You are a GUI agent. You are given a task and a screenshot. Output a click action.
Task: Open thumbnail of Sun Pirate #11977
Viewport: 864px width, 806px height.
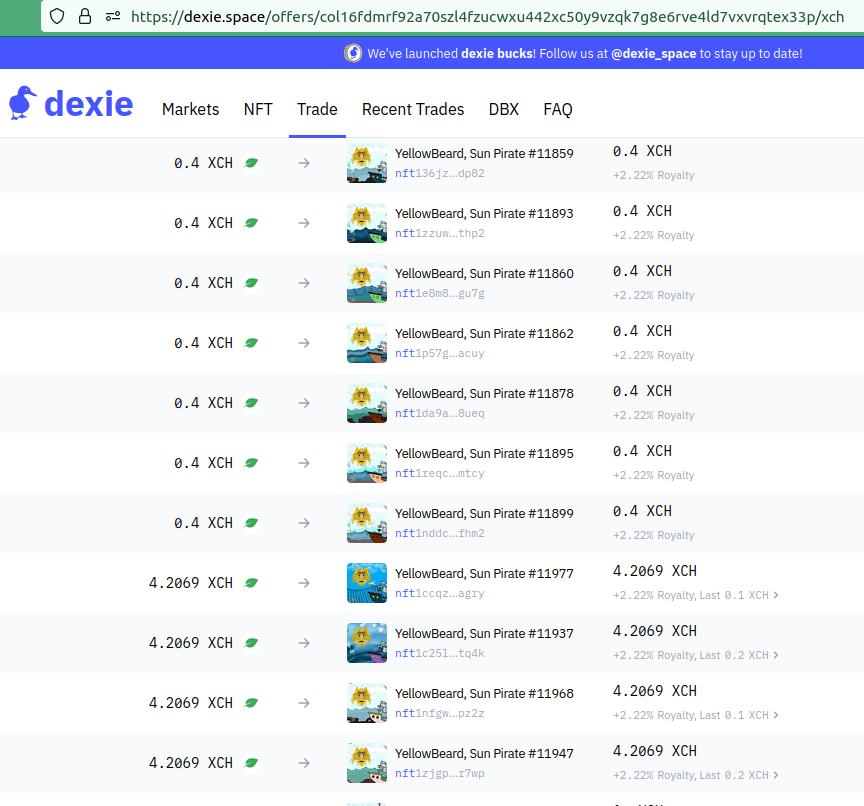[x=367, y=583]
